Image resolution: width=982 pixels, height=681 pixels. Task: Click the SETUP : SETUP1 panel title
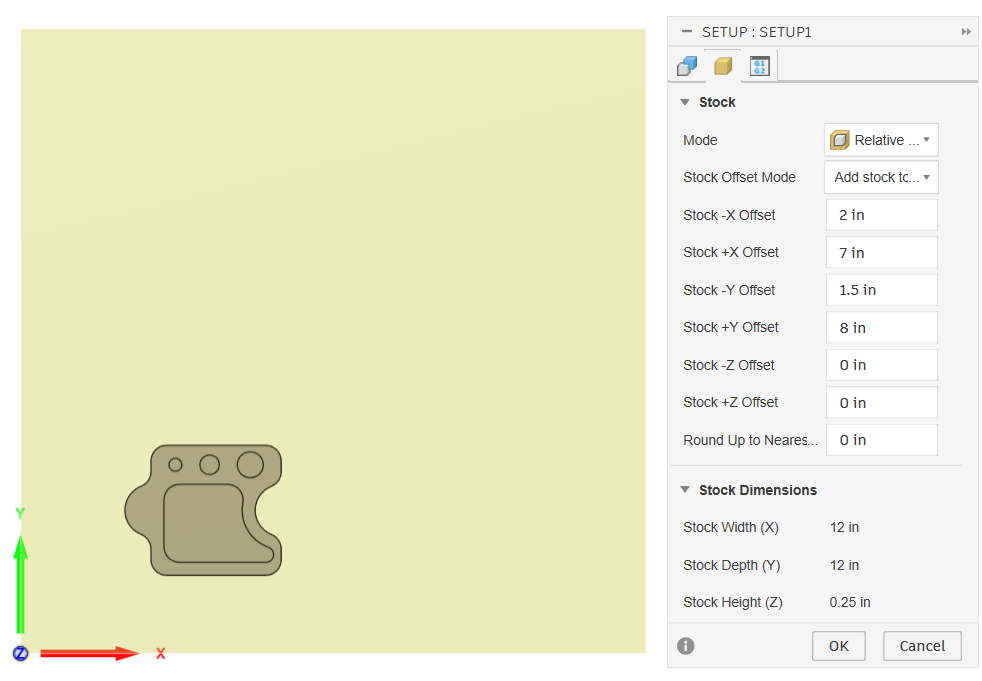click(x=757, y=32)
